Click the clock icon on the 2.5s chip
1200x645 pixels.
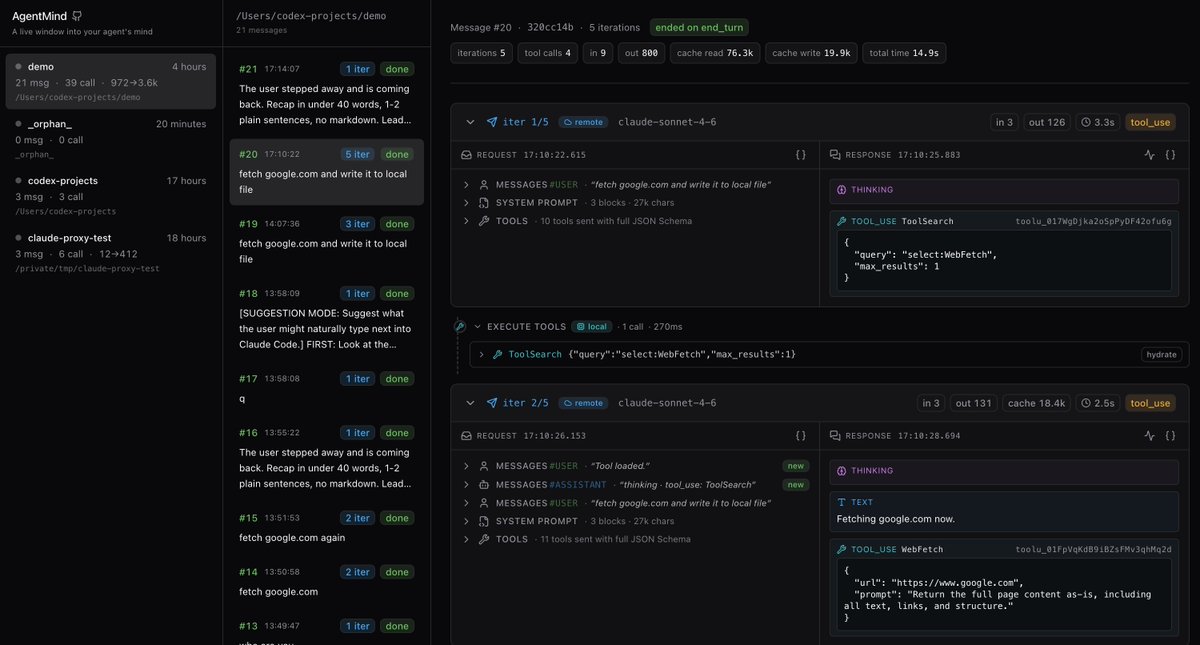coord(1086,403)
